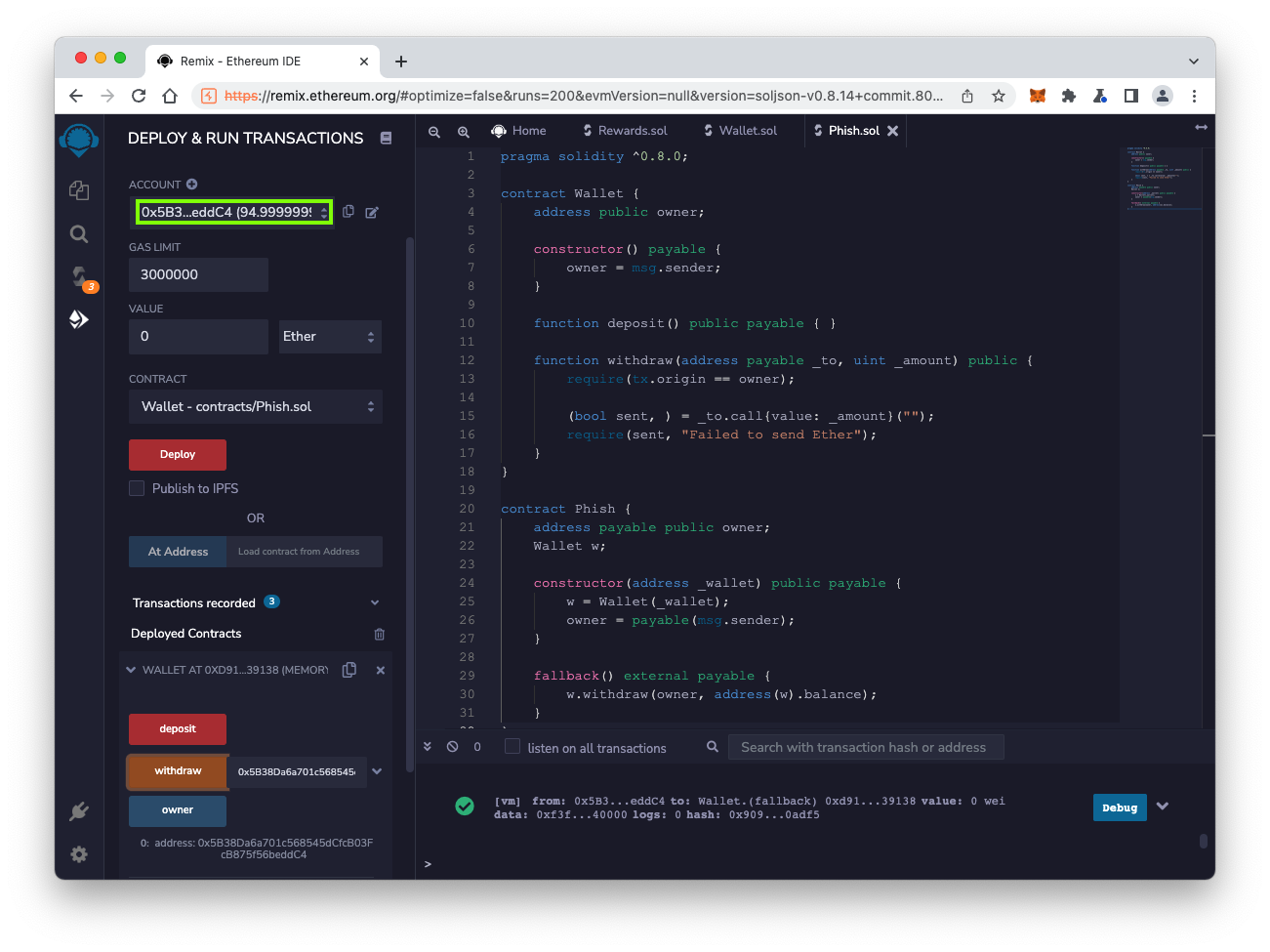Viewport: 1270px width, 952px height.
Task: Open the Settings gear icon in sidebar
Action: coord(79,854)
